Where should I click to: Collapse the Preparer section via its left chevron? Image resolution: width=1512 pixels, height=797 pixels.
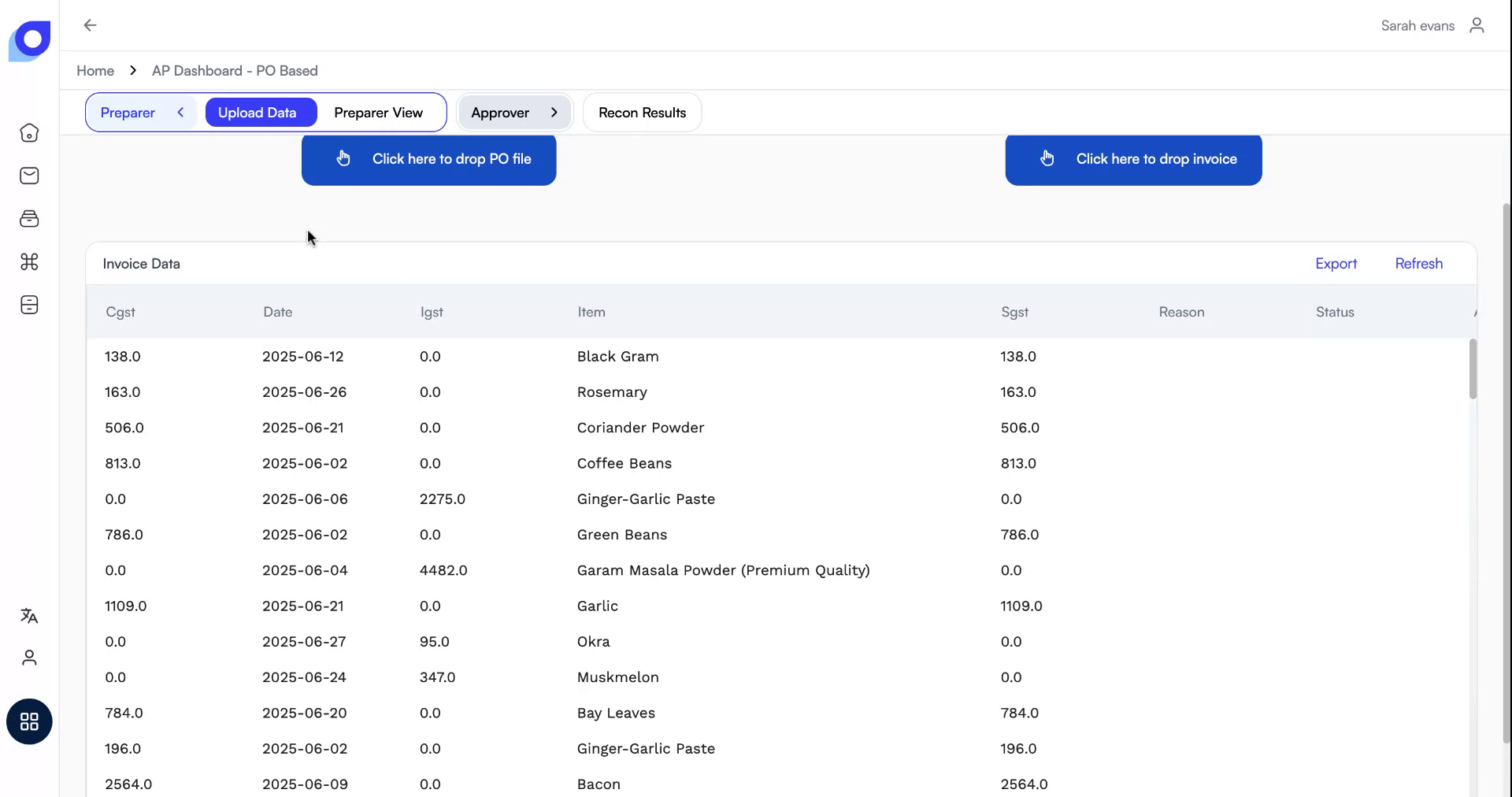[x=180, y=112]
